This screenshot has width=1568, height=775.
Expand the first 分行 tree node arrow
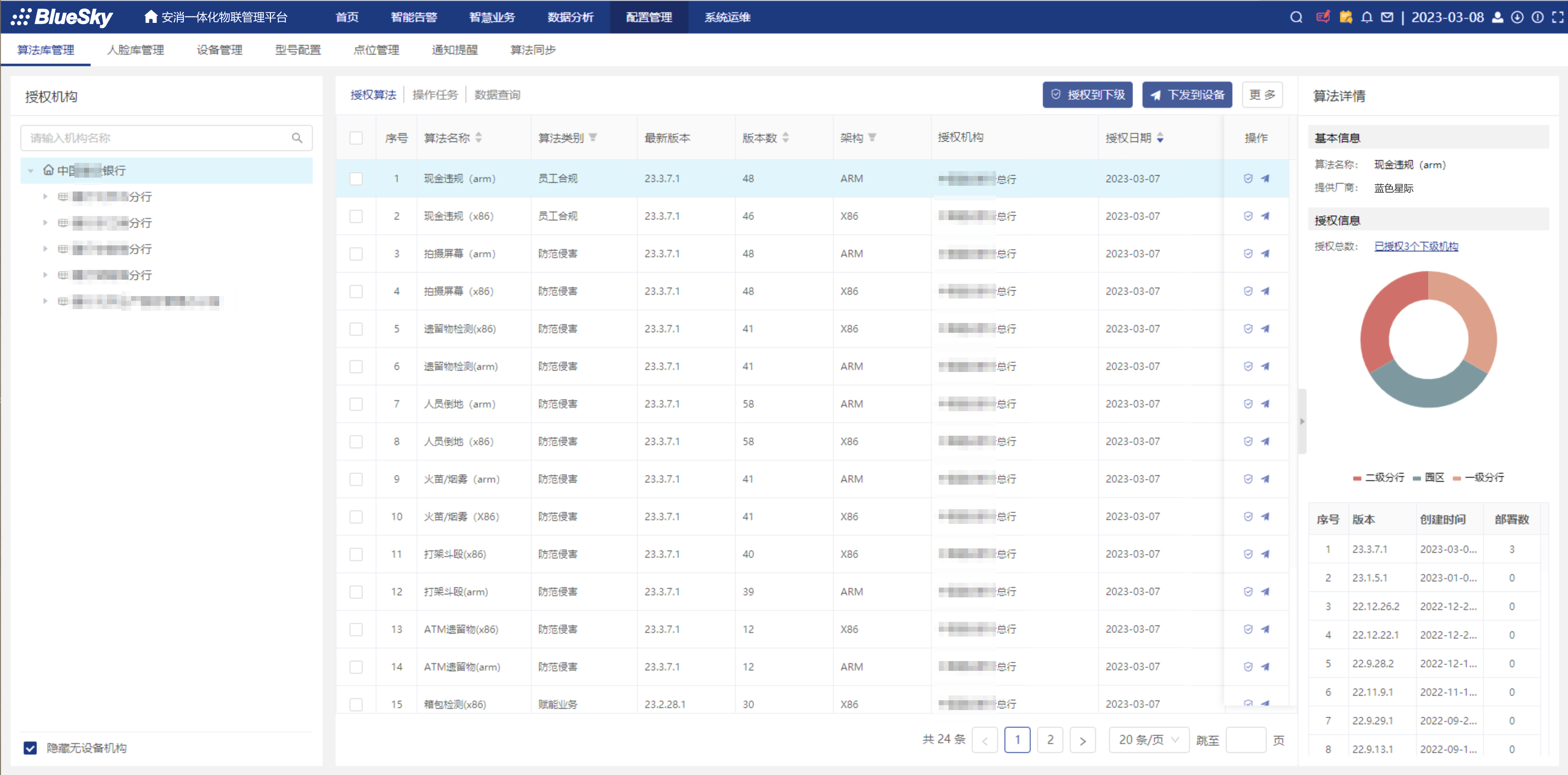[45, 197]
